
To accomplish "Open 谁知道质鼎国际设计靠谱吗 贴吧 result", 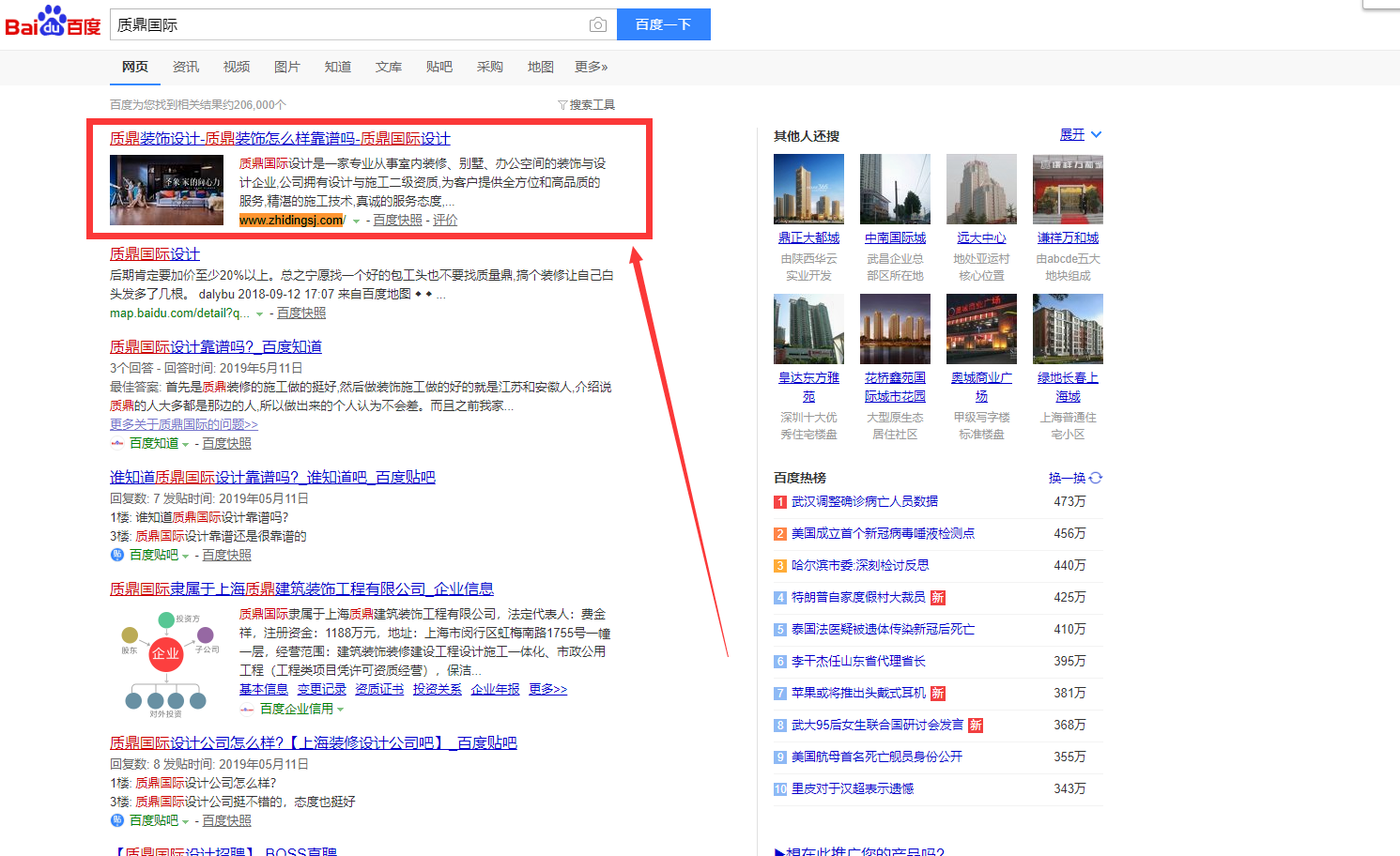I will click(272, 477).
